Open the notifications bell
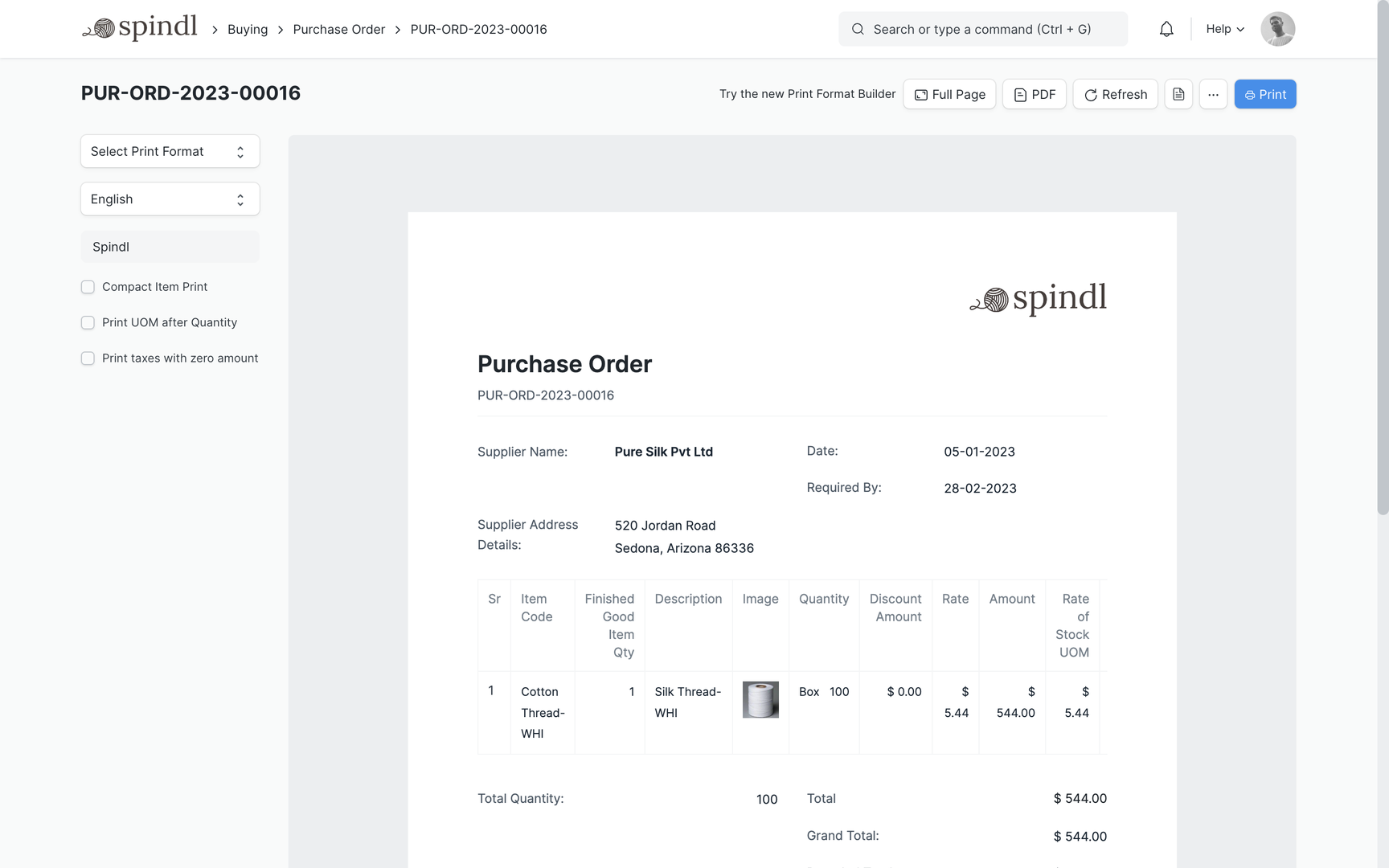The height and width of the screenshot is (868, 1389). click(1166, 29)
